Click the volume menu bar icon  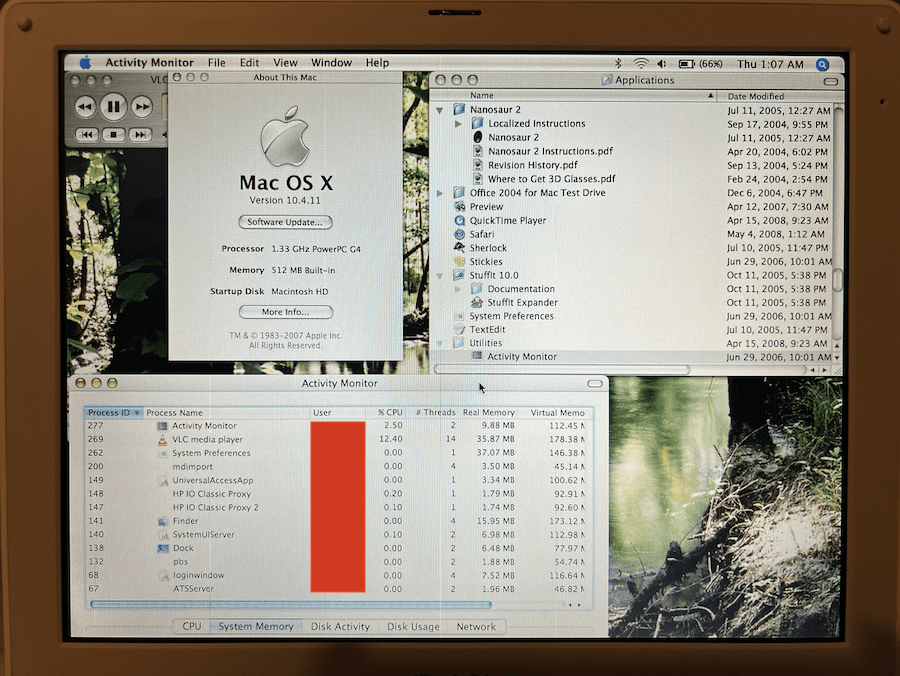coord(662,64)
